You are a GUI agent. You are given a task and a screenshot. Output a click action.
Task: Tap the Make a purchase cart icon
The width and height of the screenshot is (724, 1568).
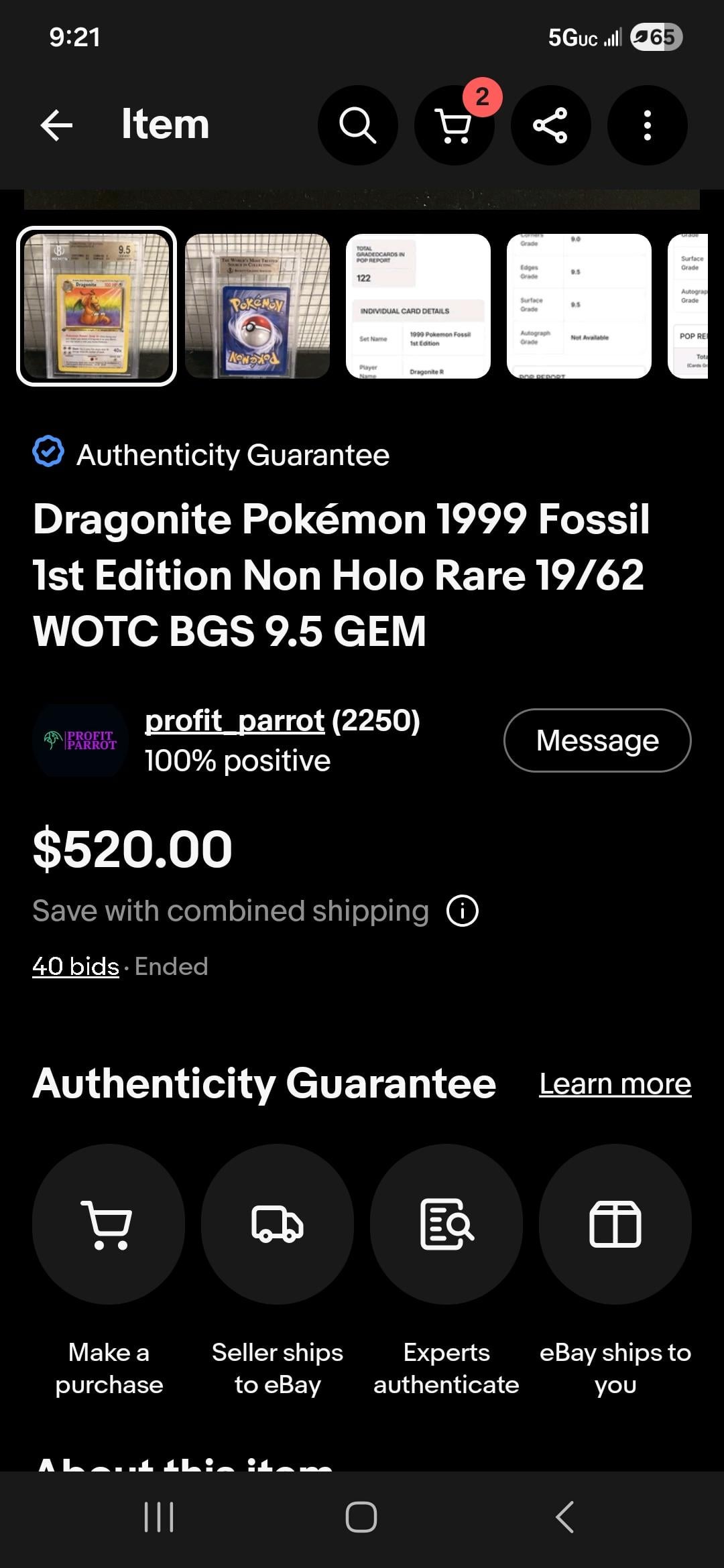109,1224
